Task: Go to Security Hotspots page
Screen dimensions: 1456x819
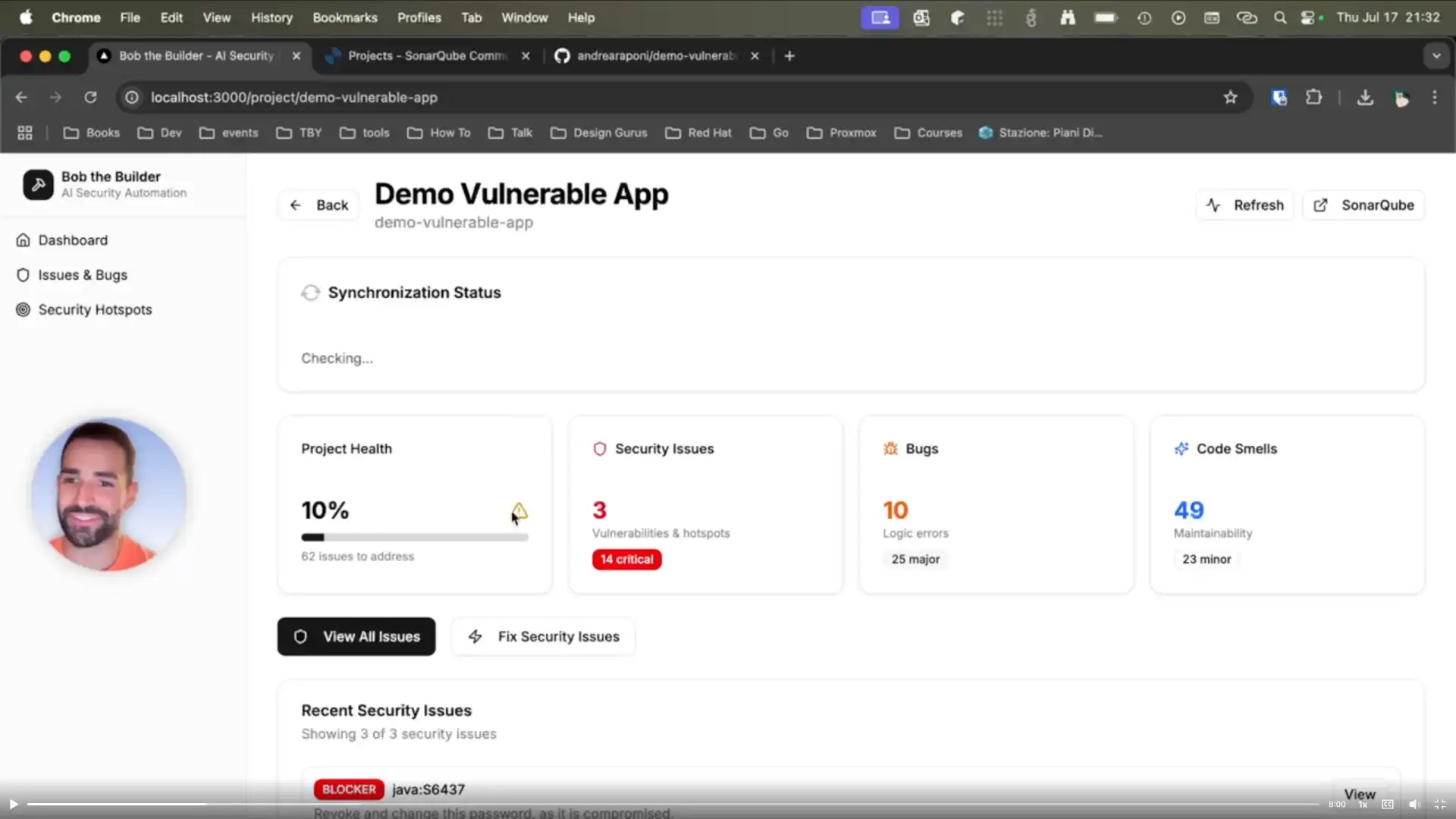Action: pyautogui.click(x=95, y=310)
